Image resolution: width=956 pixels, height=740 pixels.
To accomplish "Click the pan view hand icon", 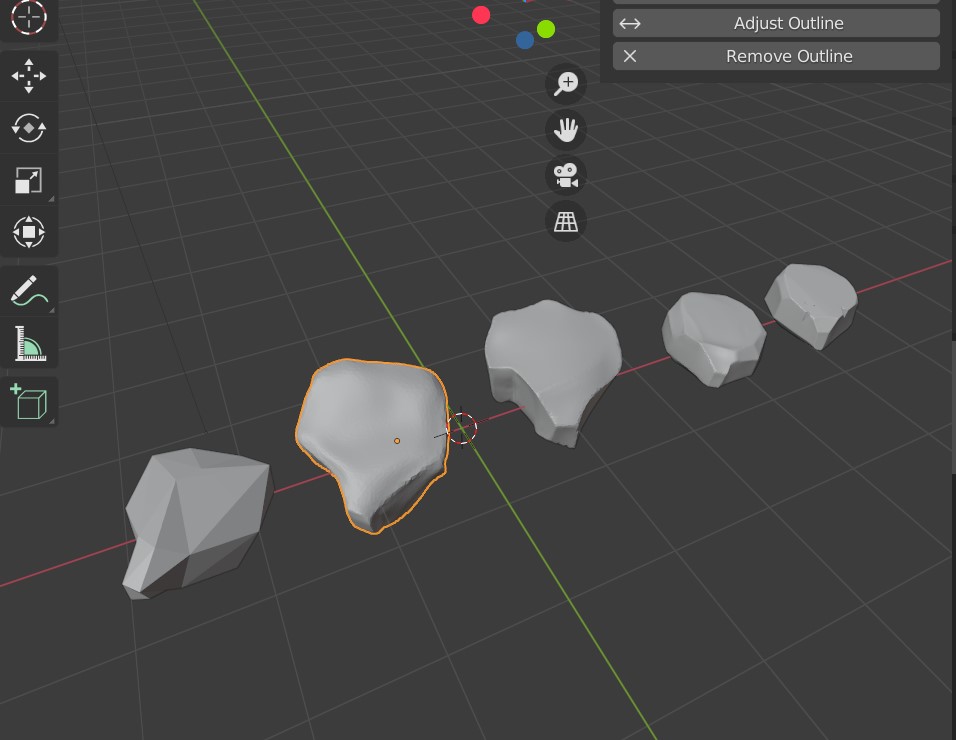I will coord(566,130).
